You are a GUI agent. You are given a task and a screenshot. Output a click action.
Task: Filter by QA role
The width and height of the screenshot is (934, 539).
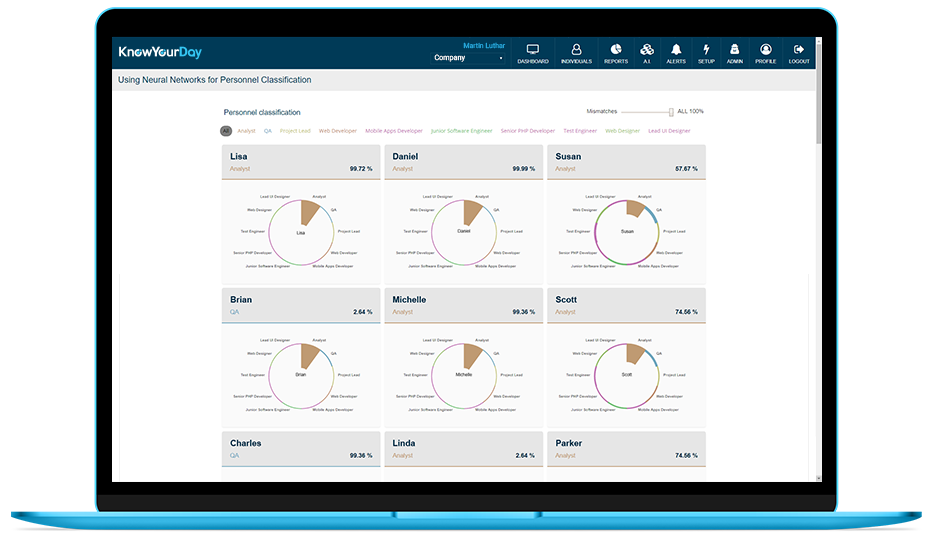[267, 131]
